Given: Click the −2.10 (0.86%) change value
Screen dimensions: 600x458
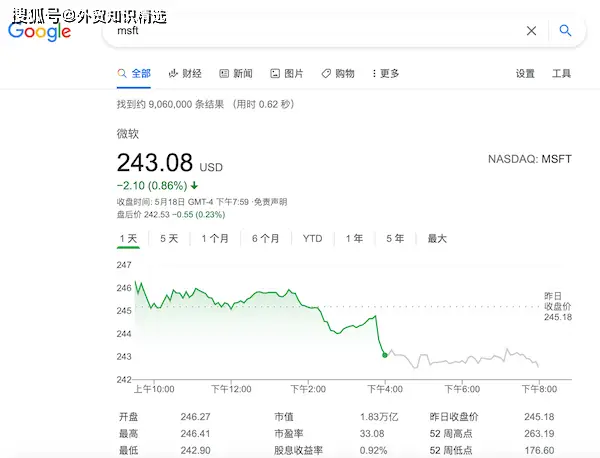Looking at the screenshot, I should [152, 186].
